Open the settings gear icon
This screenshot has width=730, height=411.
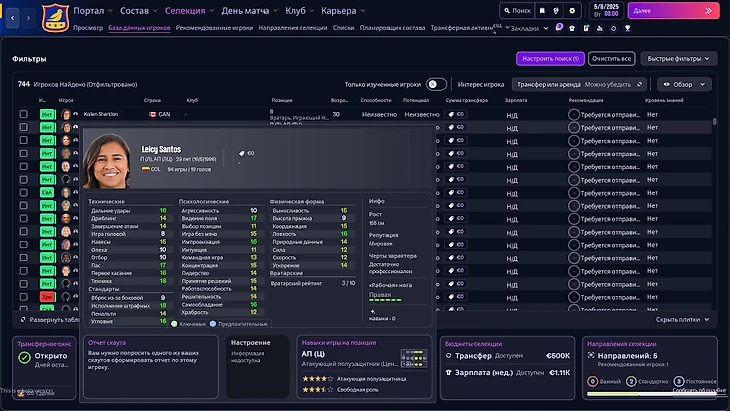[572, 10]
